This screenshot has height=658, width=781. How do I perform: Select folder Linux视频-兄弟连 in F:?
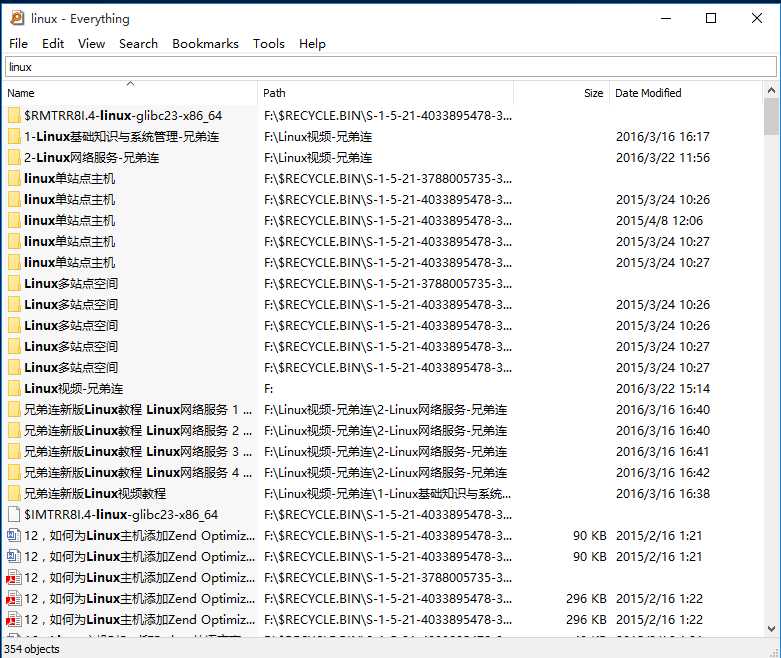(74, 389)
